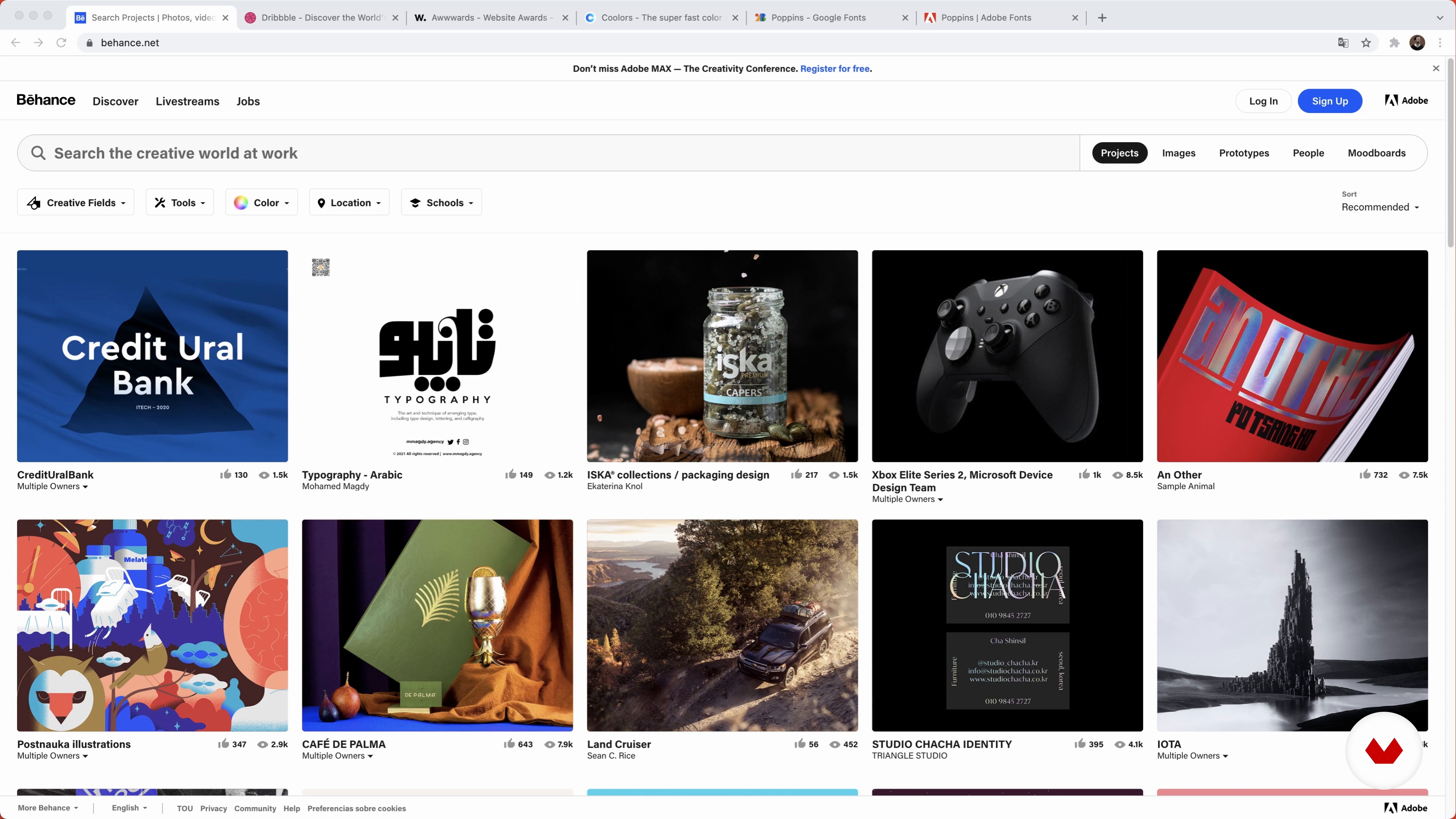Screen dimensions: 1456x819
Task: Click the like icon for An Other
Action: click(1365, 474)
